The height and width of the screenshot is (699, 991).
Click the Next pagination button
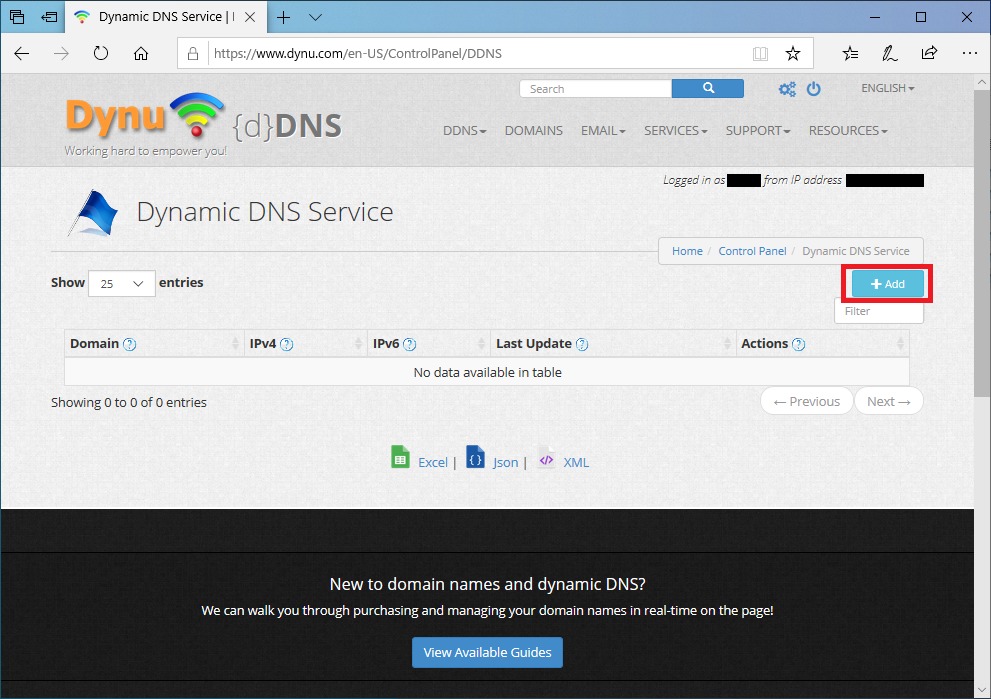click(889, 401)
